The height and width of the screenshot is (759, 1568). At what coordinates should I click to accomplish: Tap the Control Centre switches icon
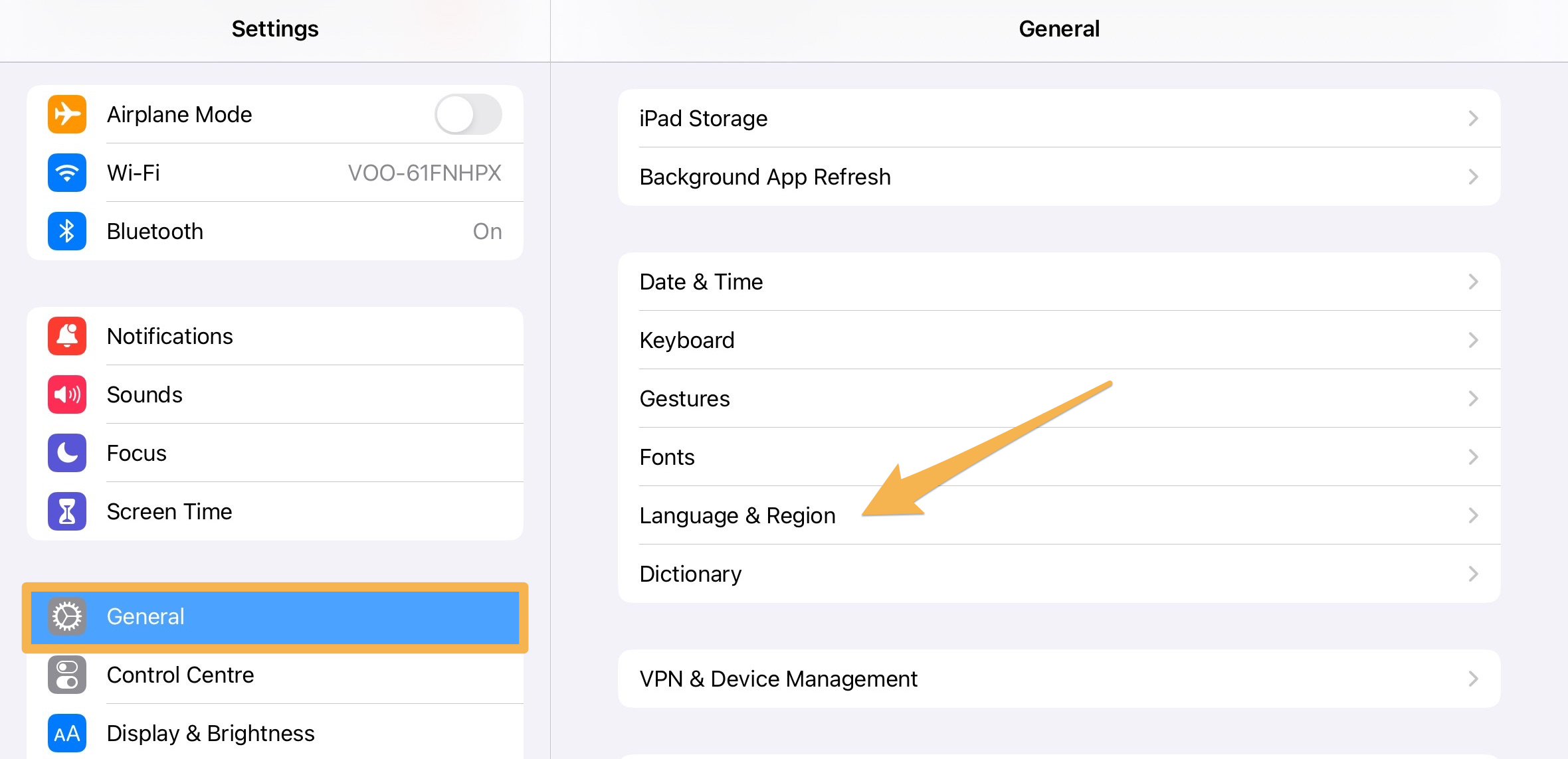[x=67, y=675]
